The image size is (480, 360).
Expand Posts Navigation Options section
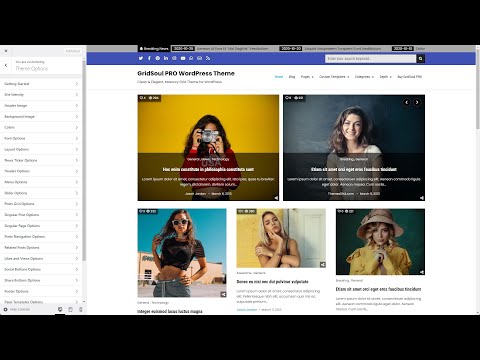(41, 237)
